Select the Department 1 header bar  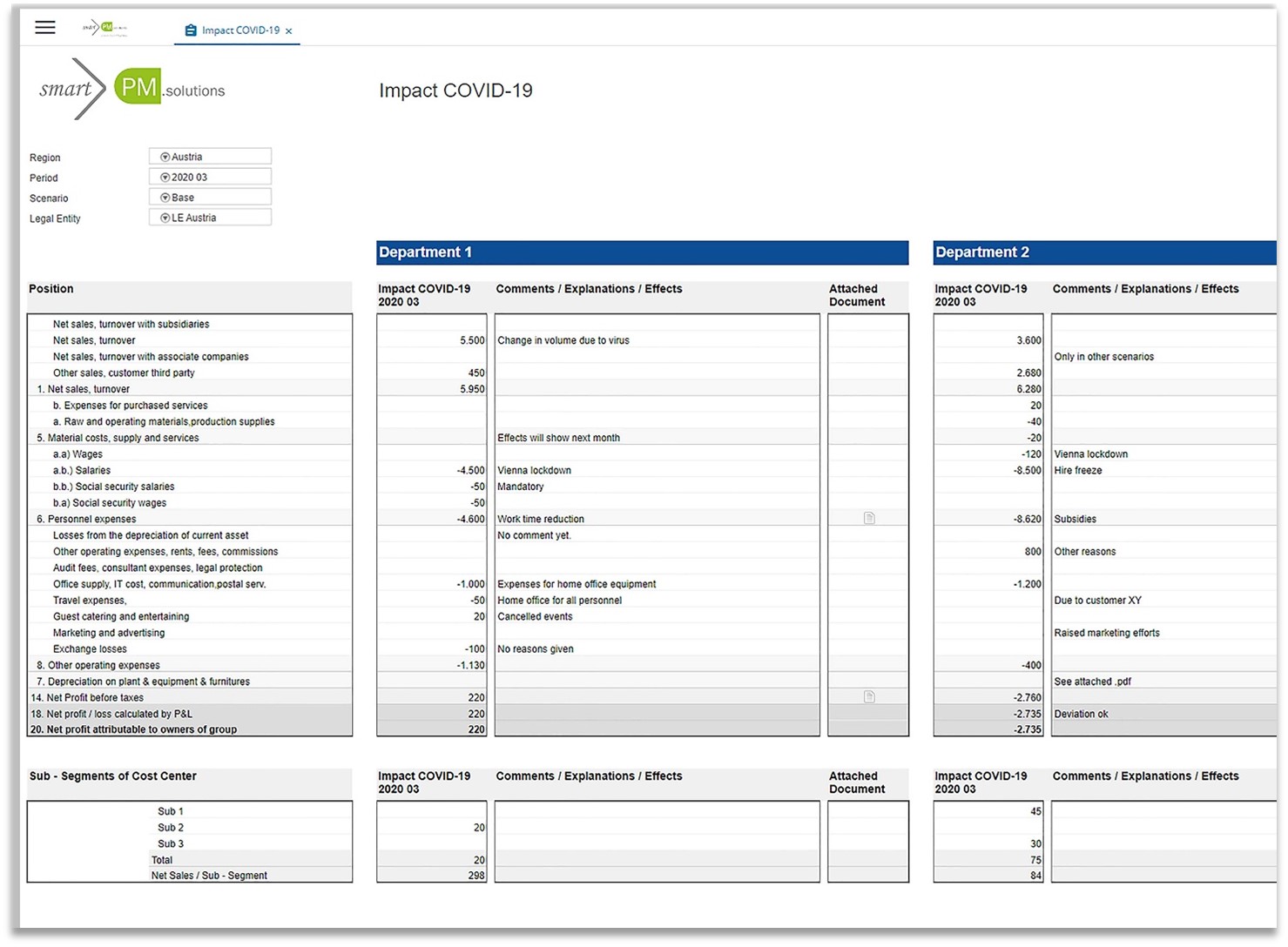point(642,252)
